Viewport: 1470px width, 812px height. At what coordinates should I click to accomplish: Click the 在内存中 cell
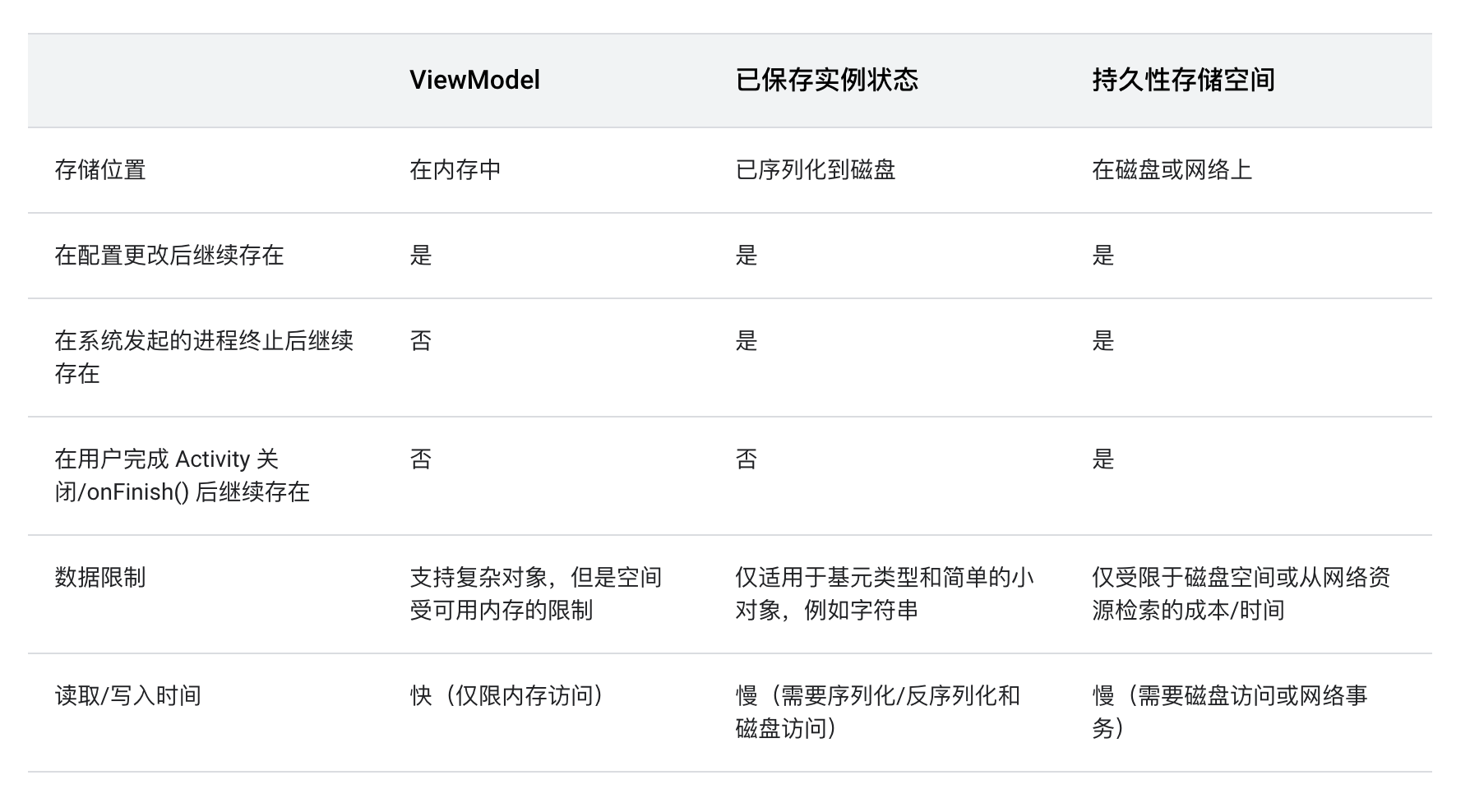pos(455,170)
